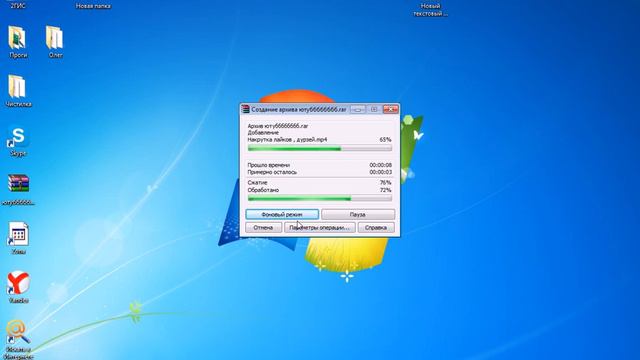Click the Чистилка folder label
The width and height of the screenshot is (640, 360).
pos(18,104)
